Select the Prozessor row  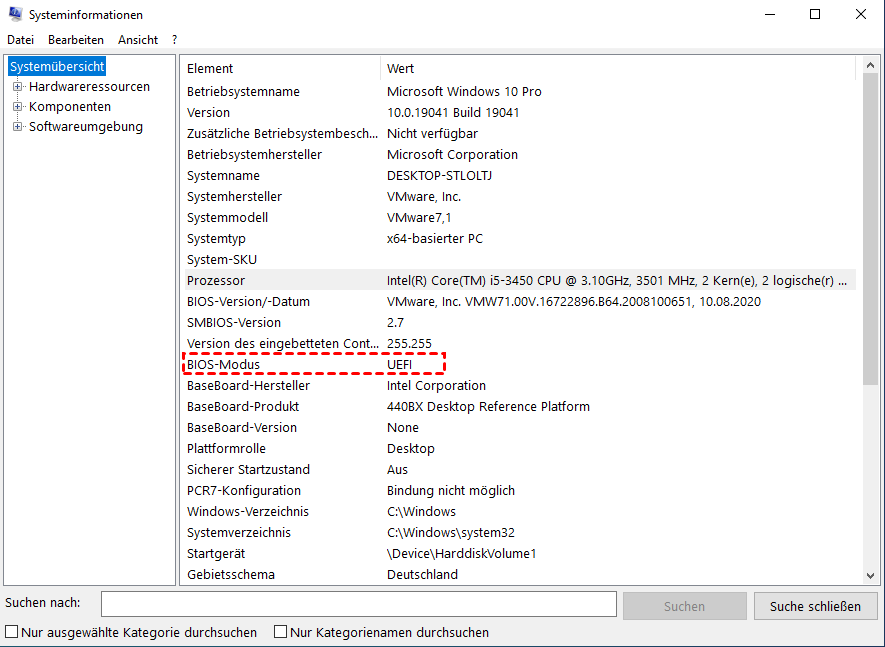(520, 281)
